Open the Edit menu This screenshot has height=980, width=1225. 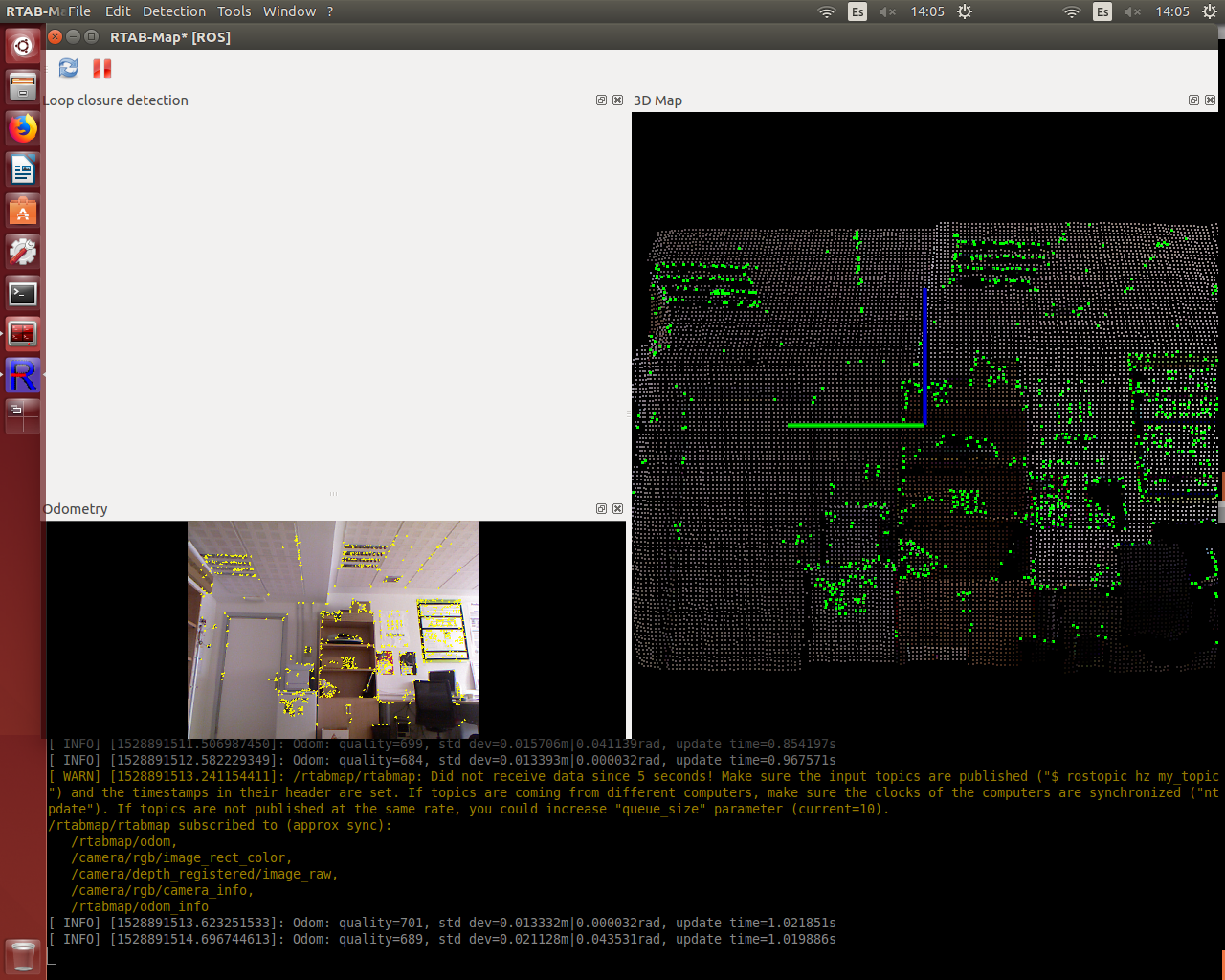click(118, 11)
